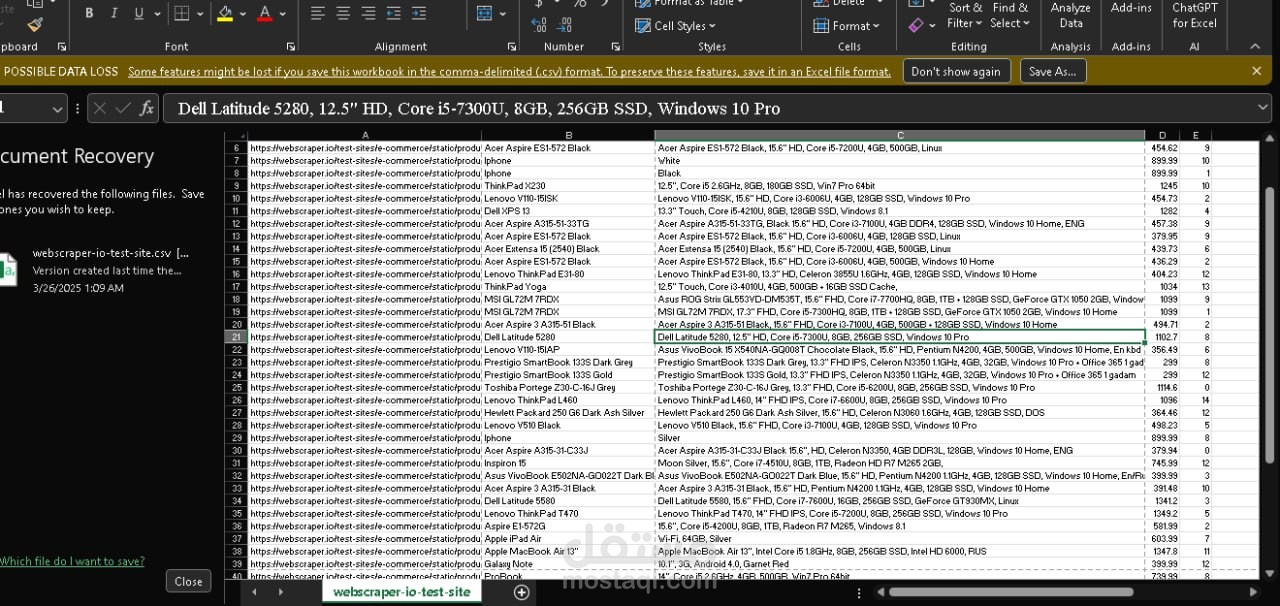Show next sheet tab with right arrow
This screenshot has height=606, width=1280.
(279, 592)
